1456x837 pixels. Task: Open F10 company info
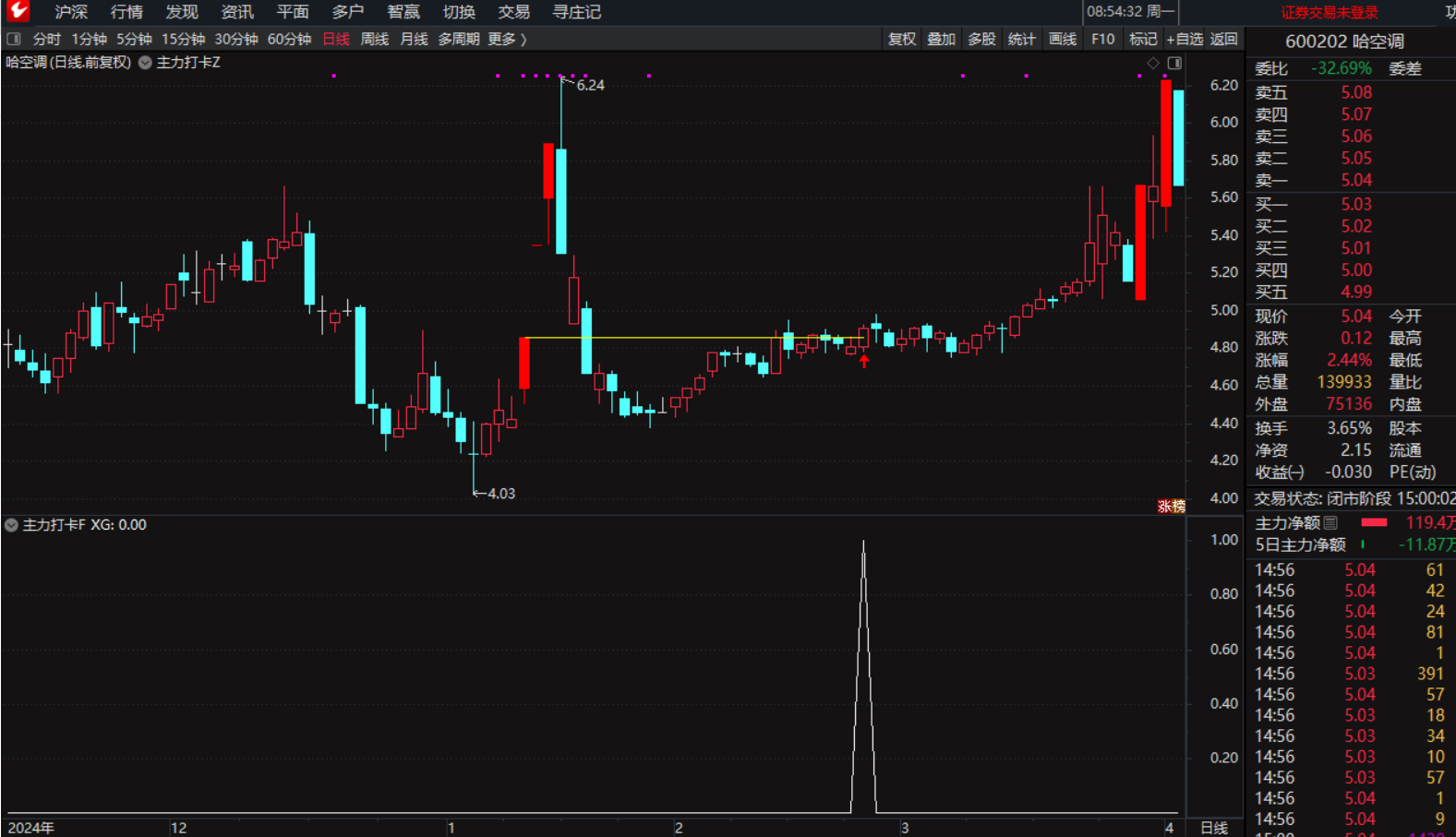(1102, 39)
